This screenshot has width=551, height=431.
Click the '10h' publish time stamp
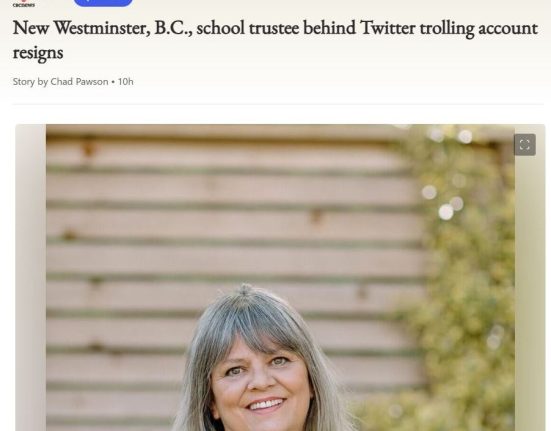(x=125, y=81)
